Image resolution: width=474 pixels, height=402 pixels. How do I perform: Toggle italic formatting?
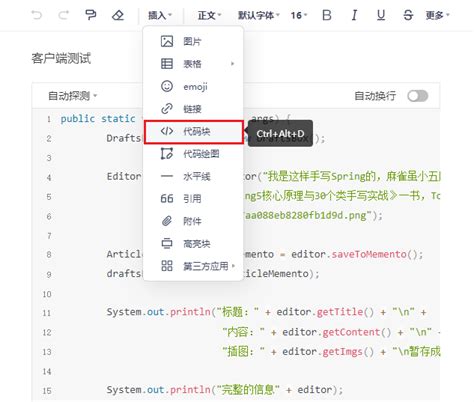354,15
